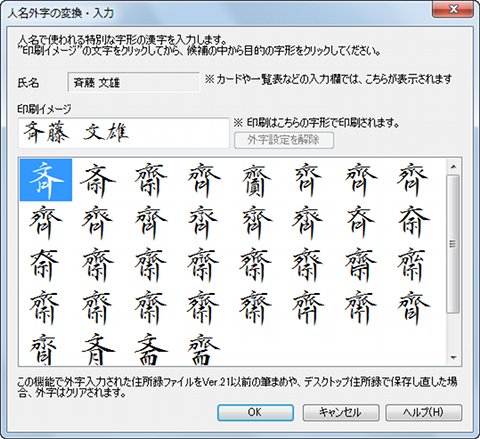Pick the last glyph in the fourth candidate row

pyautogui.click(x=413, y=307)
